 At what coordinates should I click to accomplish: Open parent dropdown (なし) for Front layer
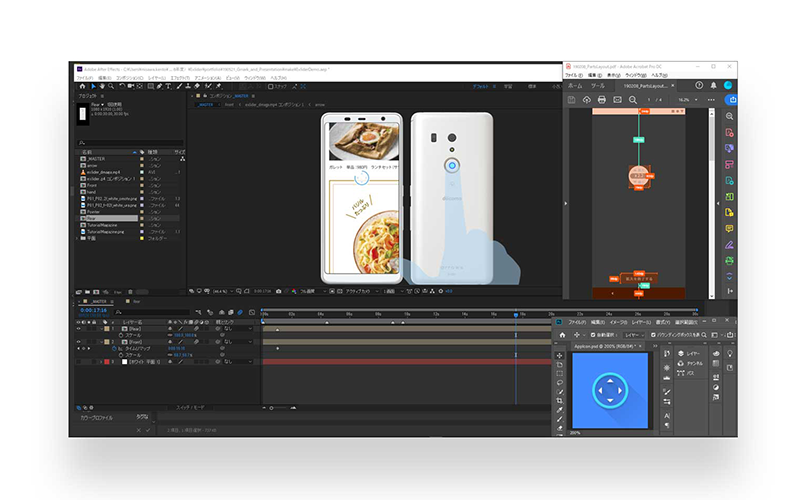point(238,342)
